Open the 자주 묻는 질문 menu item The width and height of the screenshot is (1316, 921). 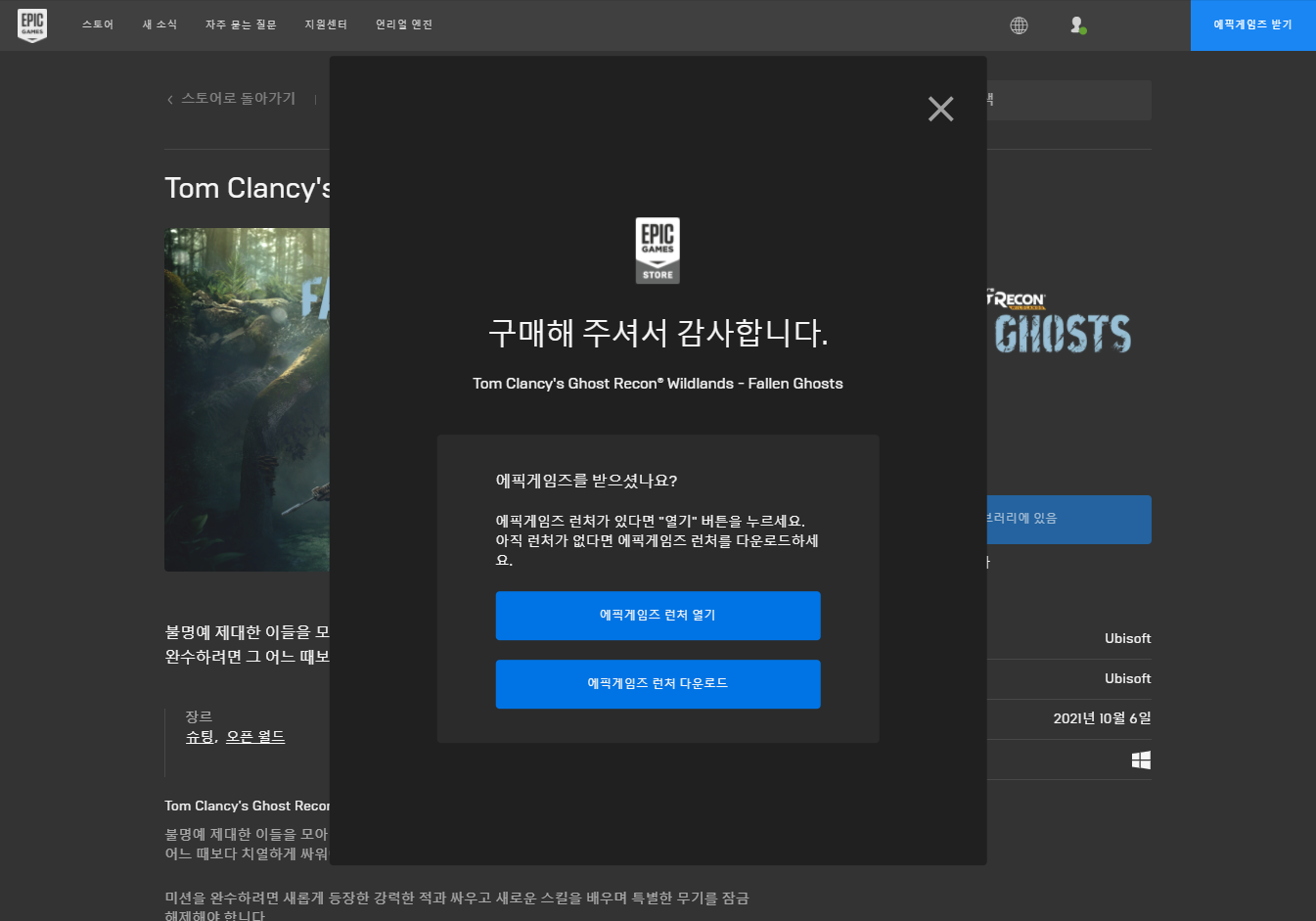(x=241, y=24)
